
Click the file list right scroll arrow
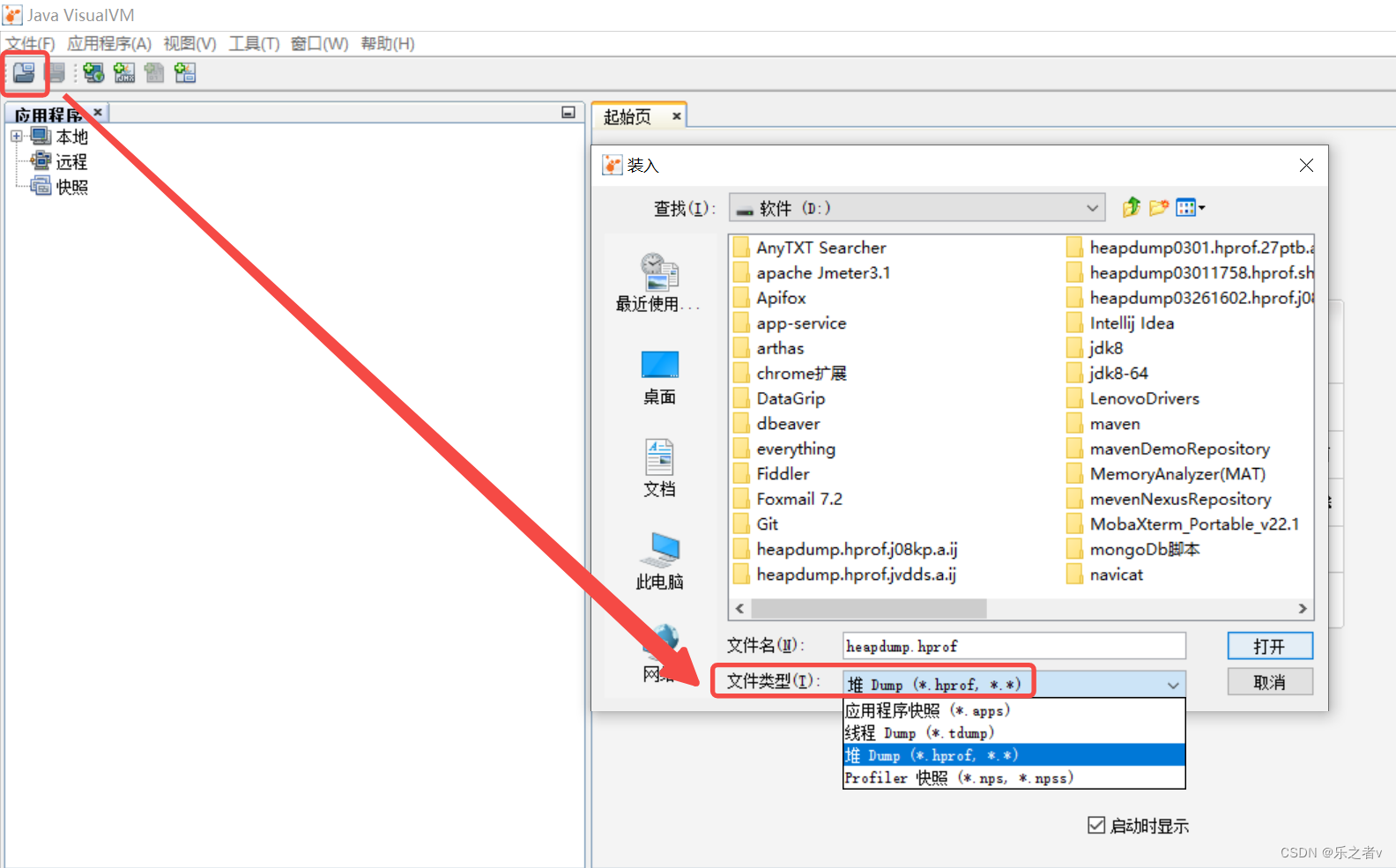(1303, 609)
